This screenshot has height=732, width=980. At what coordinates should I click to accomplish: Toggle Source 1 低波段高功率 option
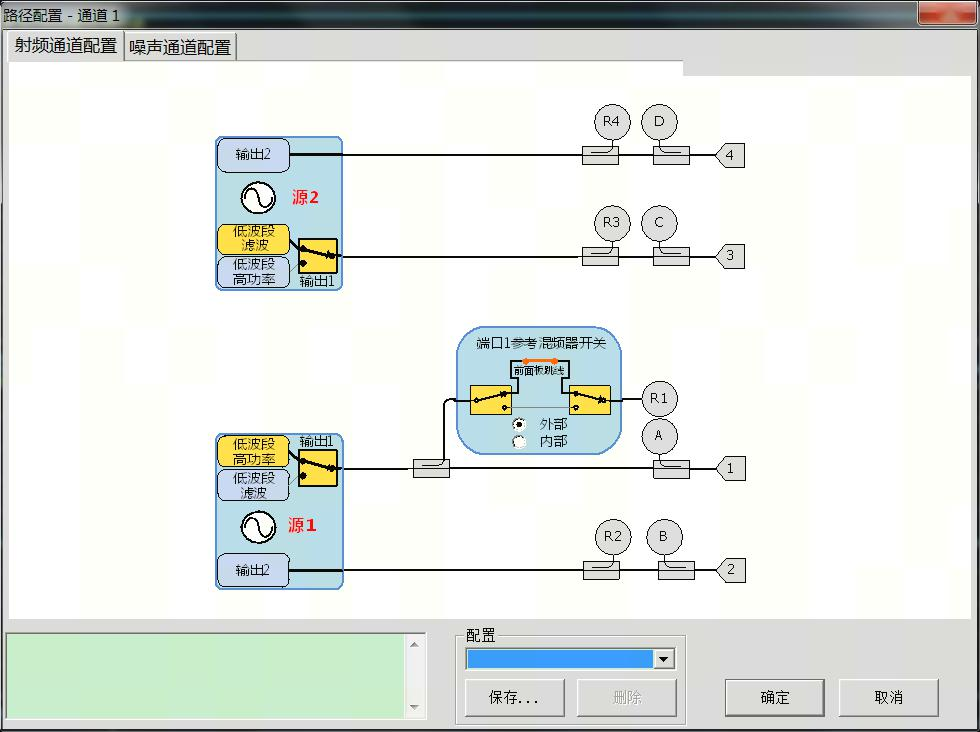coord(253,451)
